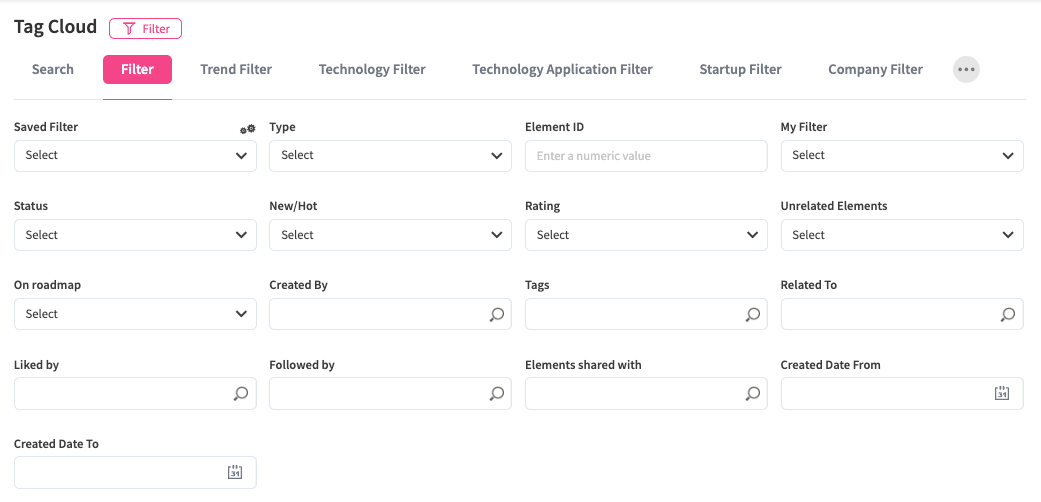The width and height of the screenshot is (1041, 502).
Task: Click the gear icon next to Saved Filter
Action: click(247, 129)
